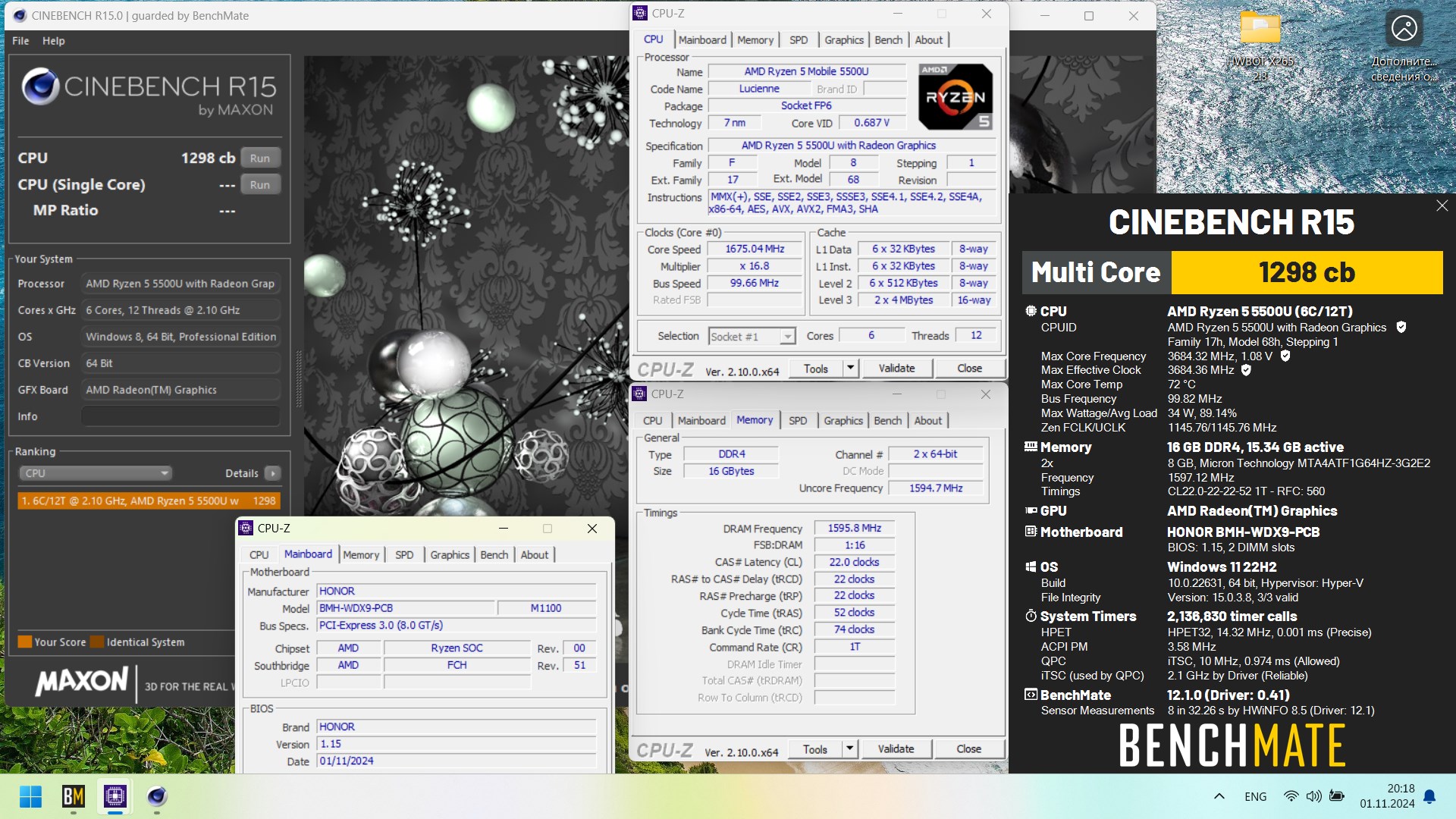
Task: Click the orange Your Score legend swatch
Action: pos(24,642)
